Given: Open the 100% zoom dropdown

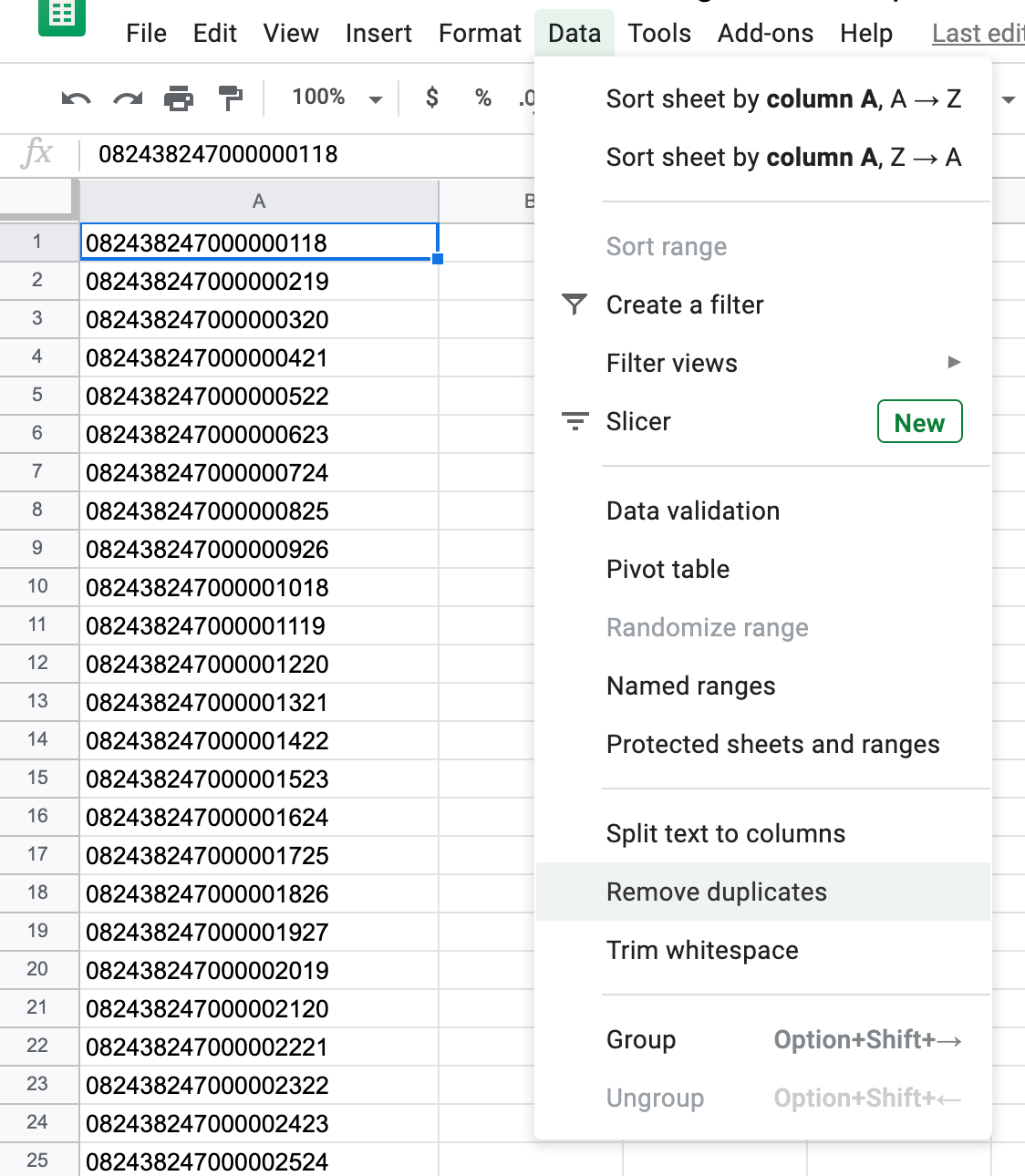Looking at the screenshot, I should point(336,98).
